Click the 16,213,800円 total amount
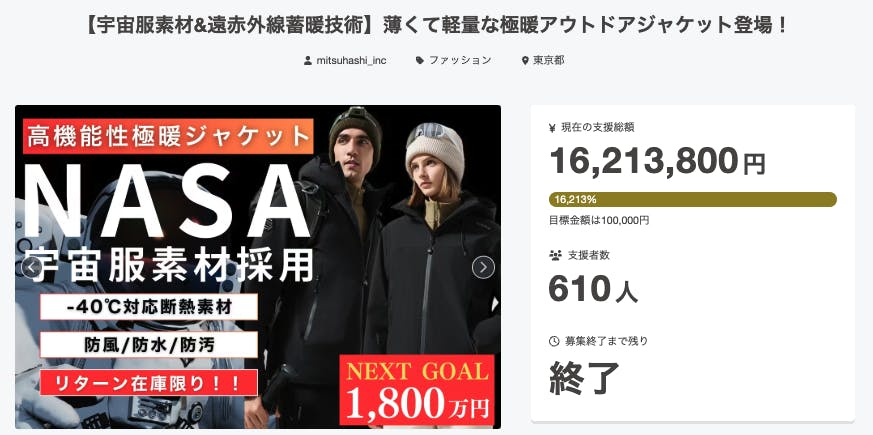The image size is (873, 435). pyautogui.click(x=657, y=161)
